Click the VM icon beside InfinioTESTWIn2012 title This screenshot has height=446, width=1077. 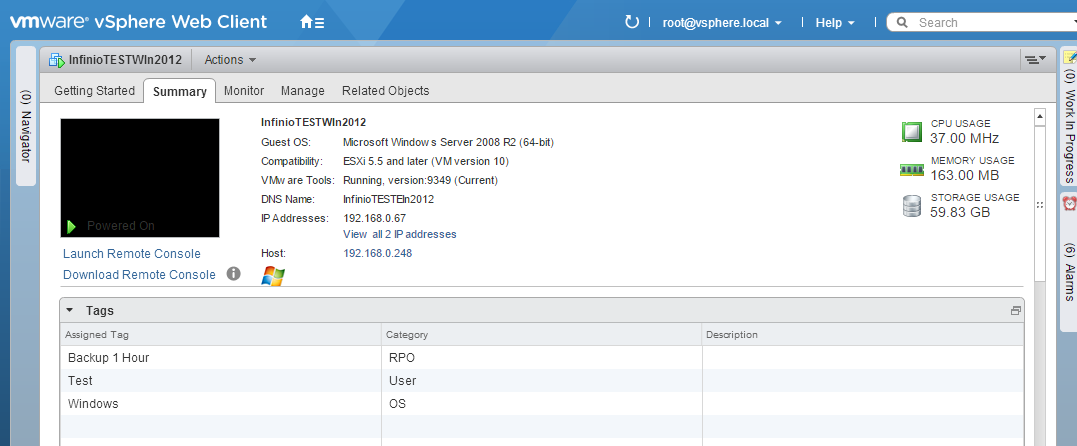[56, 60]
